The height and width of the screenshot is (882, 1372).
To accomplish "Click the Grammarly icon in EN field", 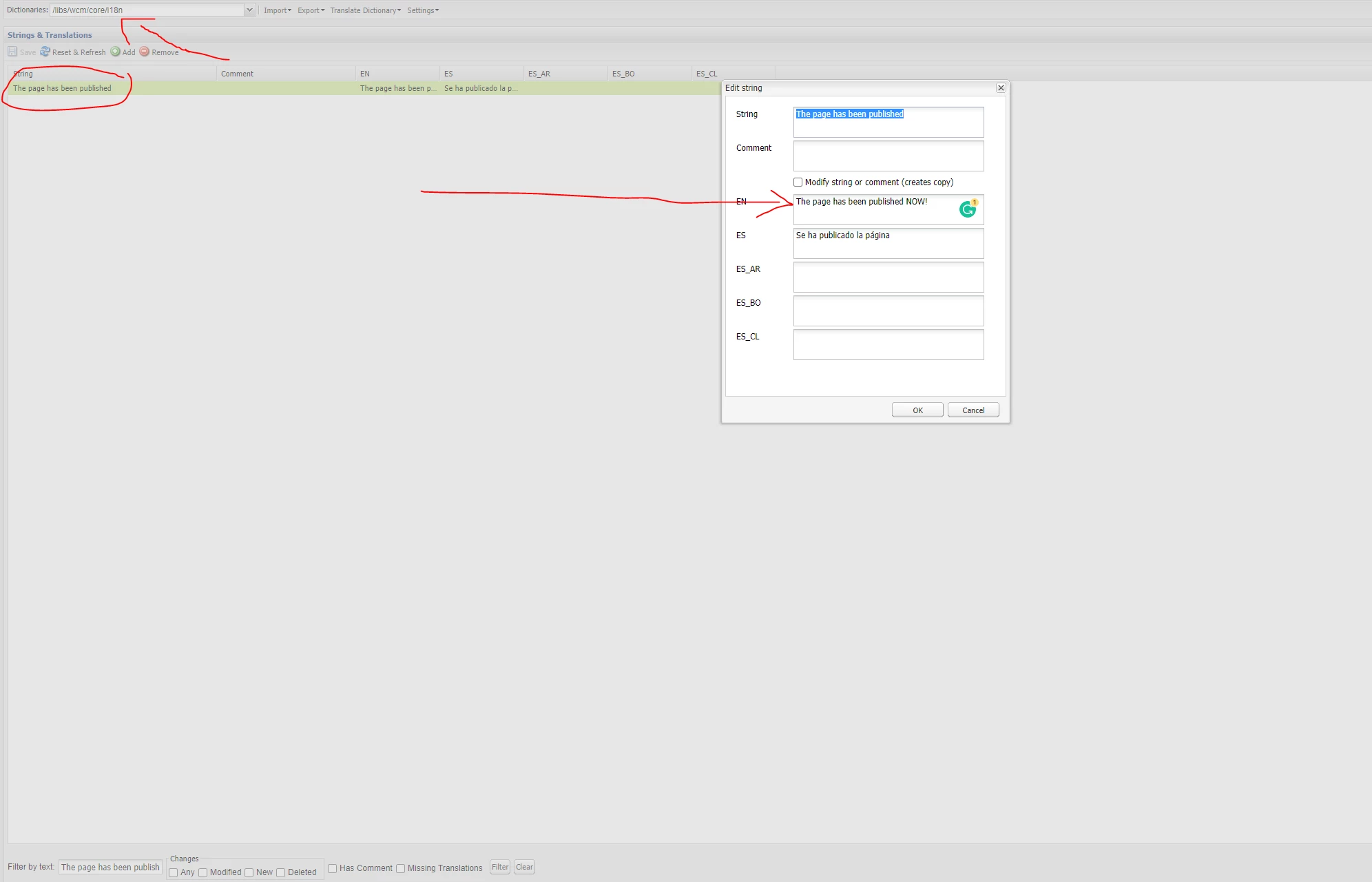I will 968,209.
